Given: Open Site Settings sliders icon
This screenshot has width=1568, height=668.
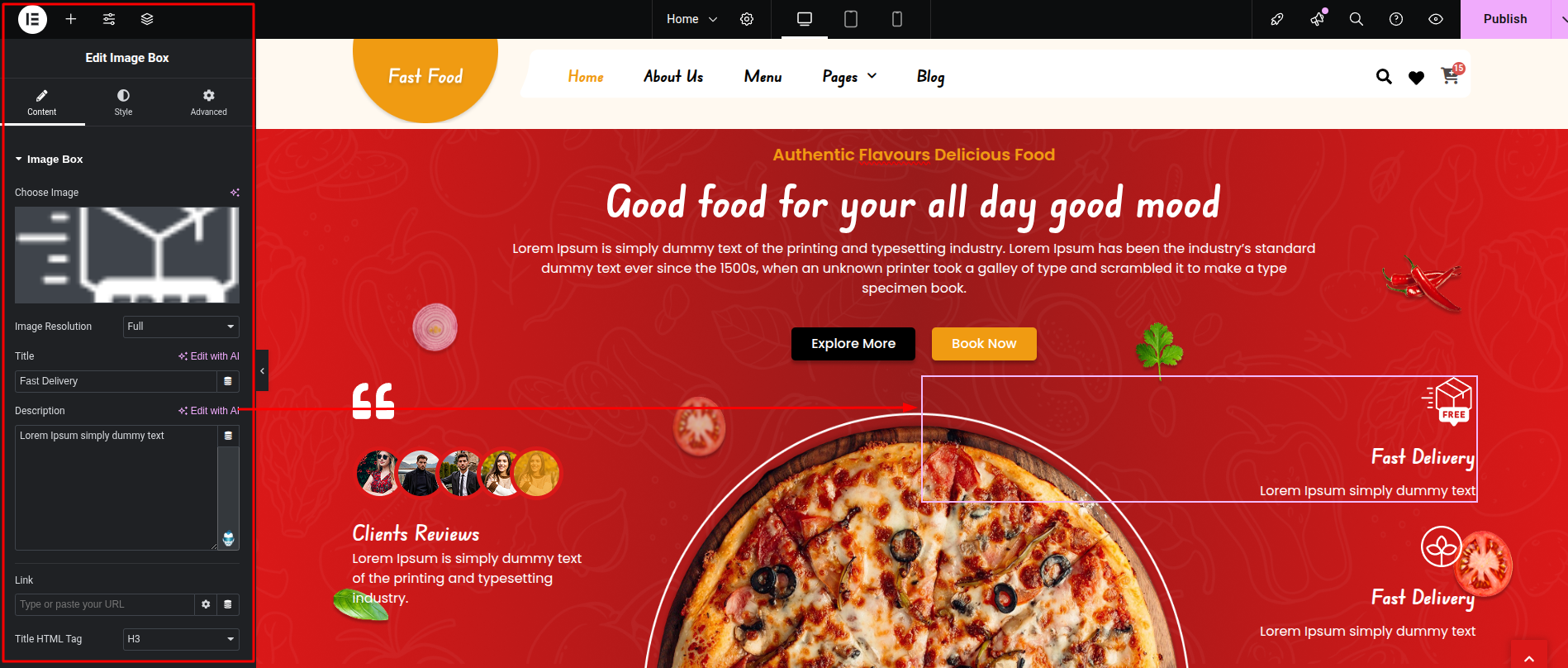Looking at the screenshot, I should [x=109, y=19].
